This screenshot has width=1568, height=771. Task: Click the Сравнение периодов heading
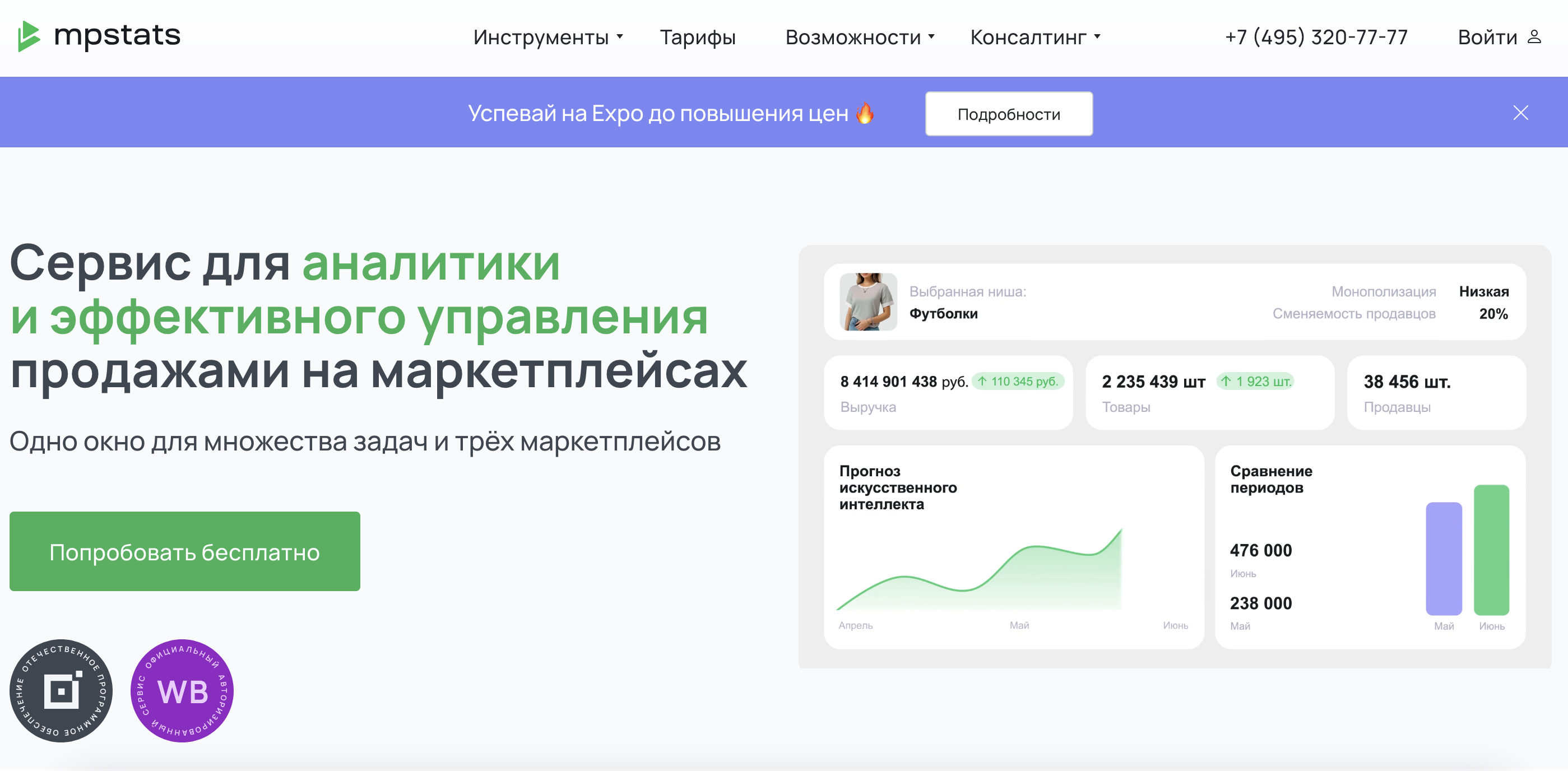tap(1271, 479)
